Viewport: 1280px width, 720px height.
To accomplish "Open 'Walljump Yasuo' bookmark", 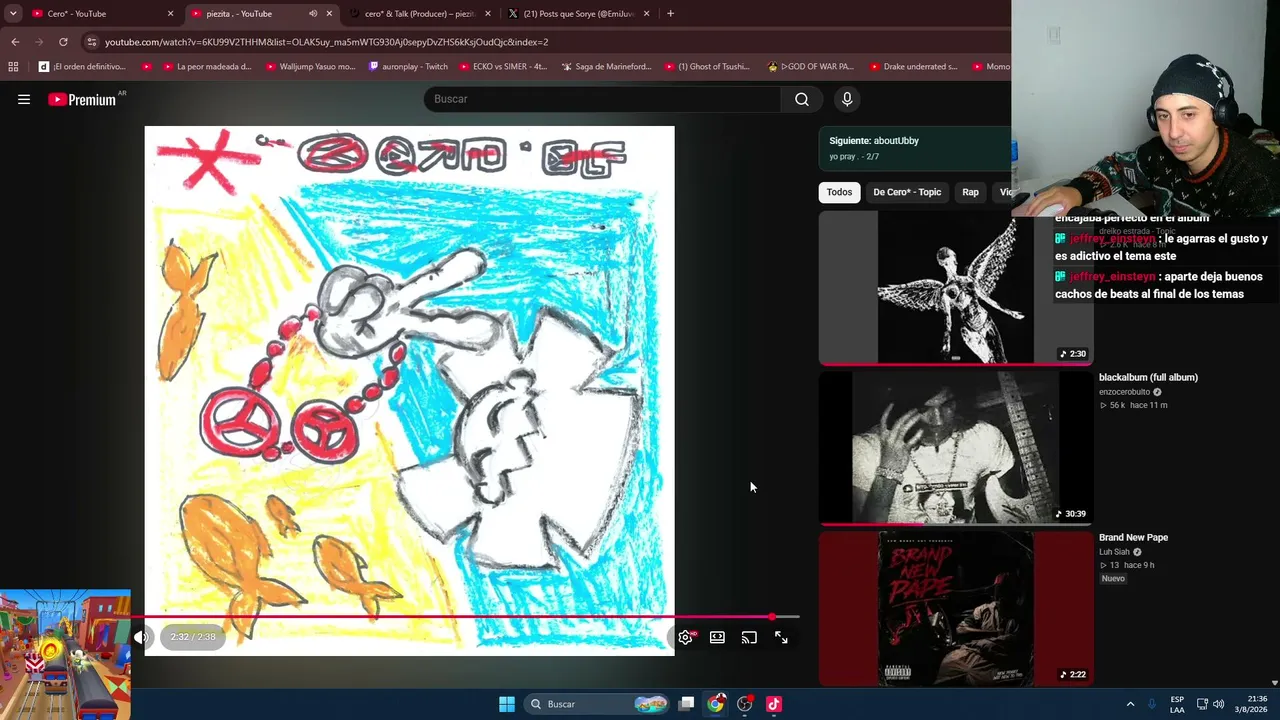I will click(x=310, y=67).
